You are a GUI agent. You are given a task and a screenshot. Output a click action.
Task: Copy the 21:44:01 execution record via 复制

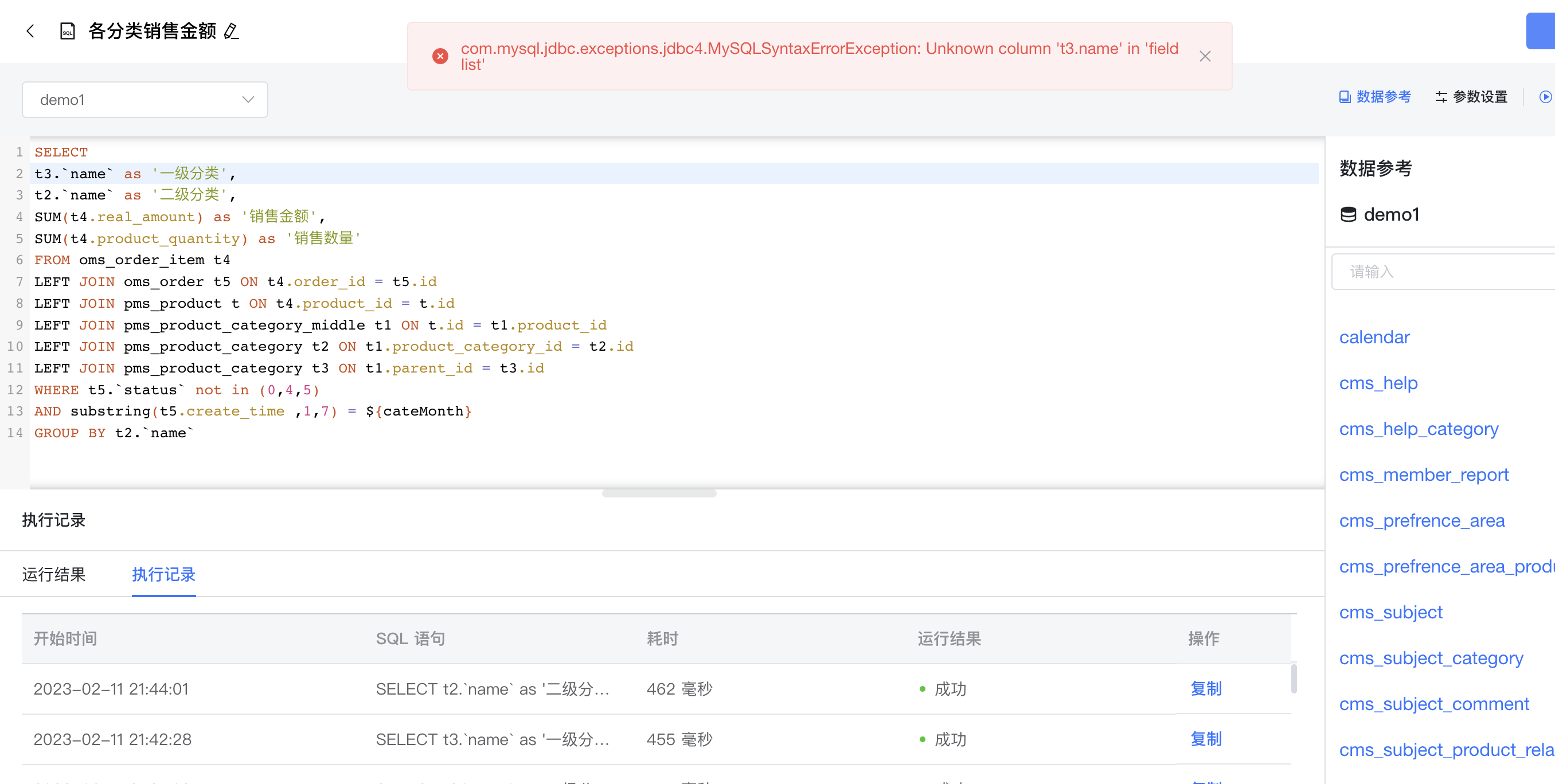(1205, 688)
